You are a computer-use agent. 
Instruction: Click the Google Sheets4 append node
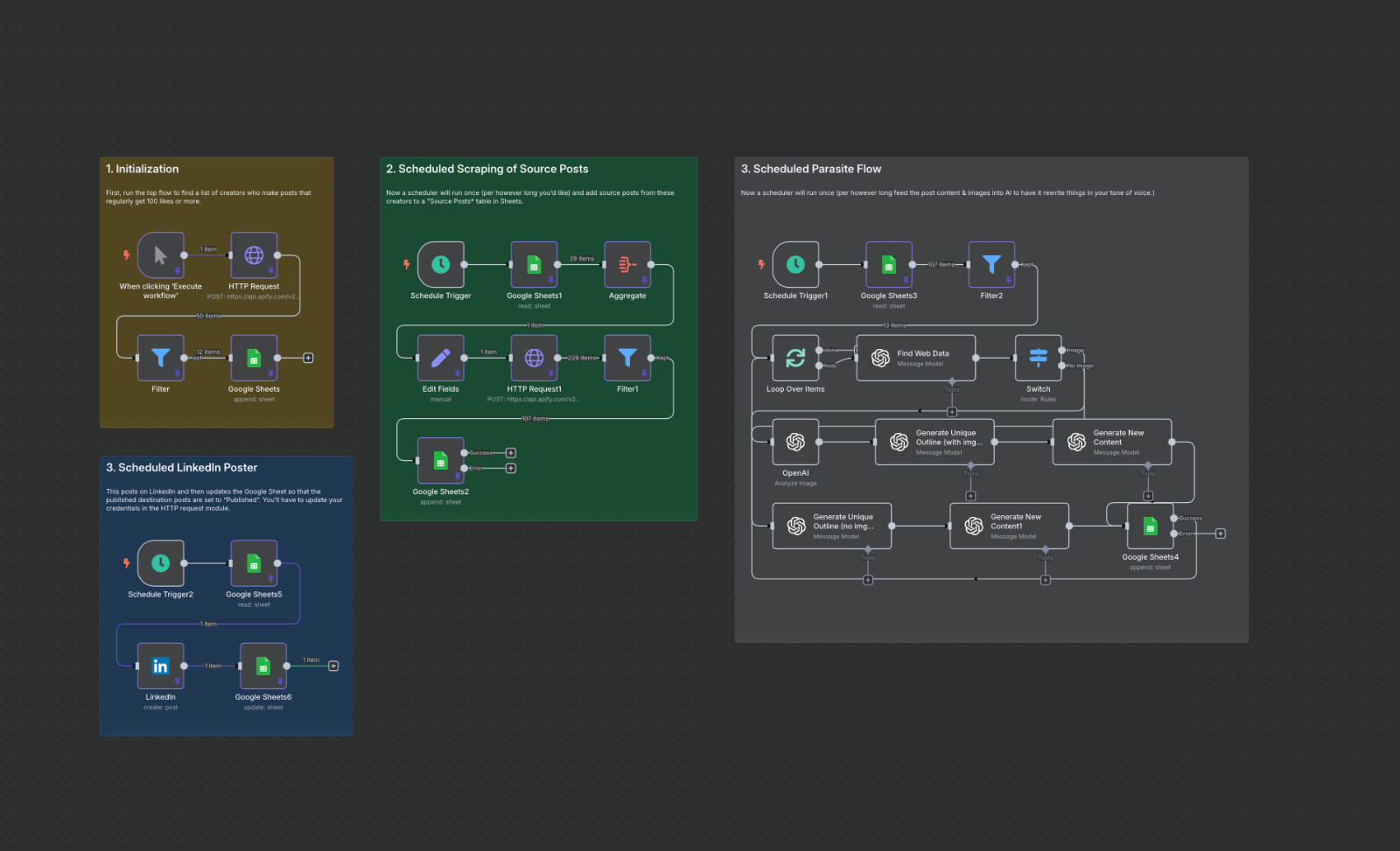pyautogui.click(x=1149, y=526)
